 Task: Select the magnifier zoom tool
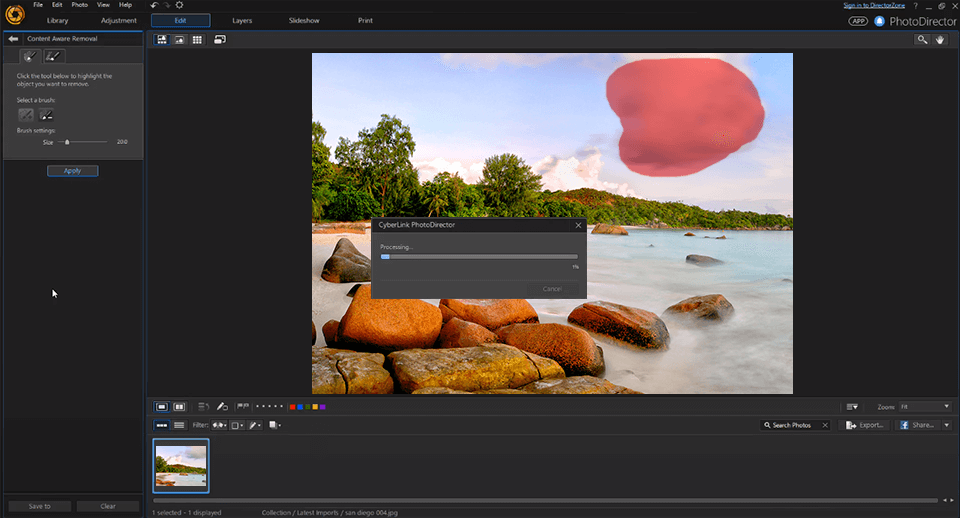(x=922, y=39)
